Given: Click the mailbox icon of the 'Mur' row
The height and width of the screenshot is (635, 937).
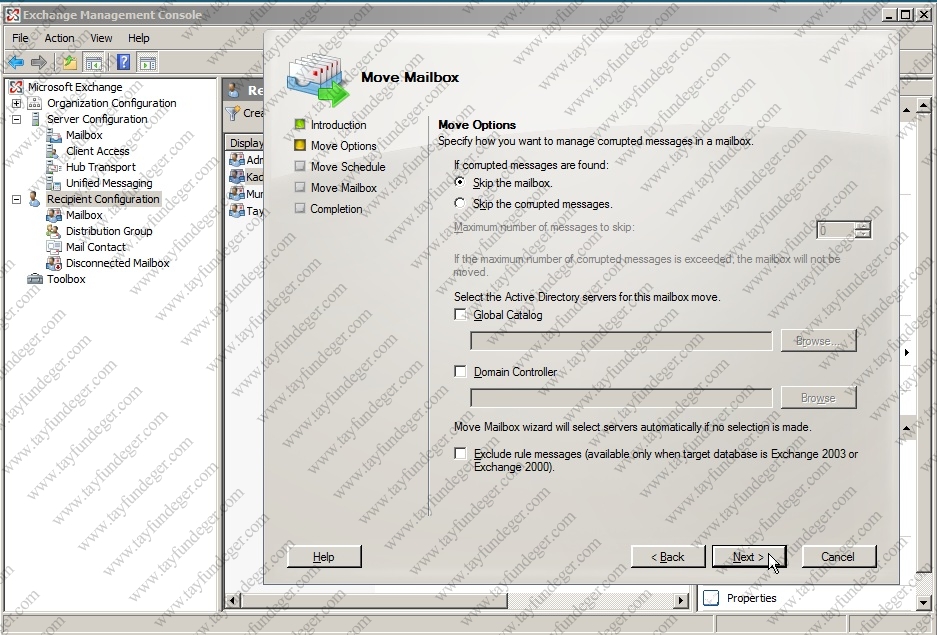Looking at the screenshot, I should 237,194.
